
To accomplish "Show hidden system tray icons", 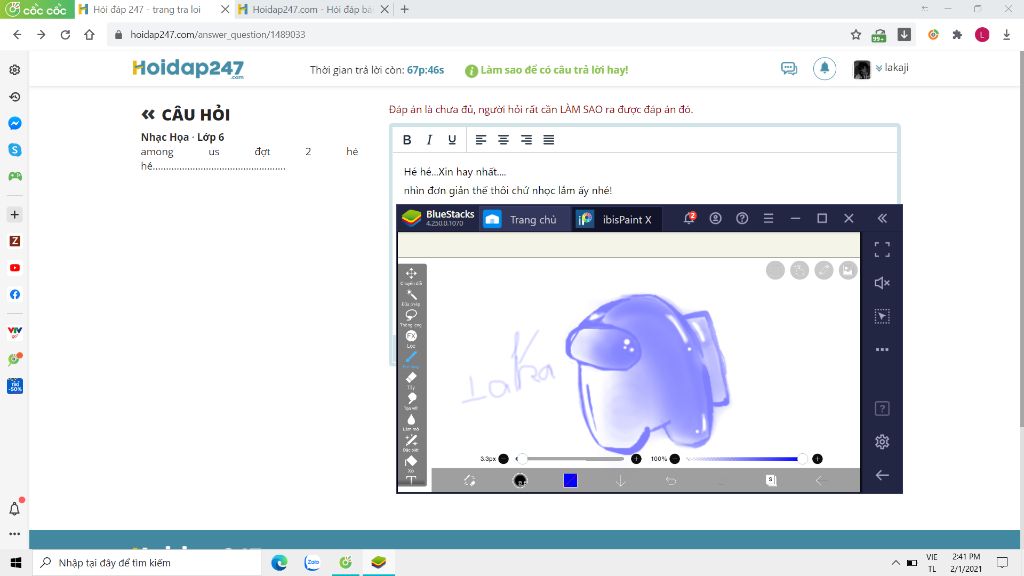I will pos(895,562).
